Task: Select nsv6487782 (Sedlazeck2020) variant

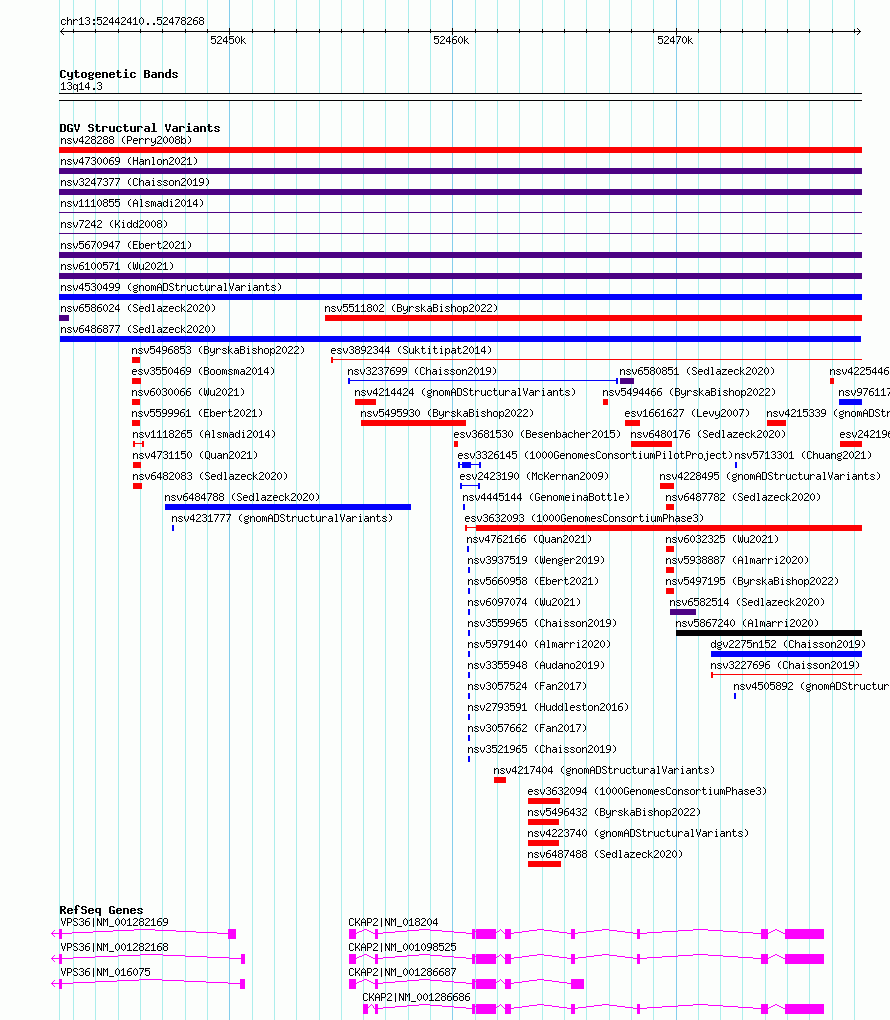Action: tap(744, 497)
